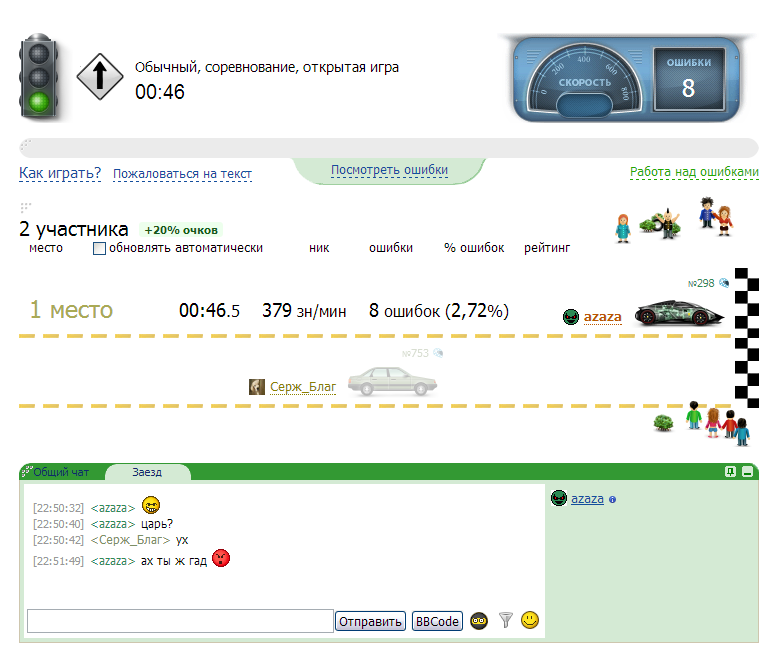Open info icon beside azaza in chat list
Viewport: 777px width, 655px height.
coord(612,499)
